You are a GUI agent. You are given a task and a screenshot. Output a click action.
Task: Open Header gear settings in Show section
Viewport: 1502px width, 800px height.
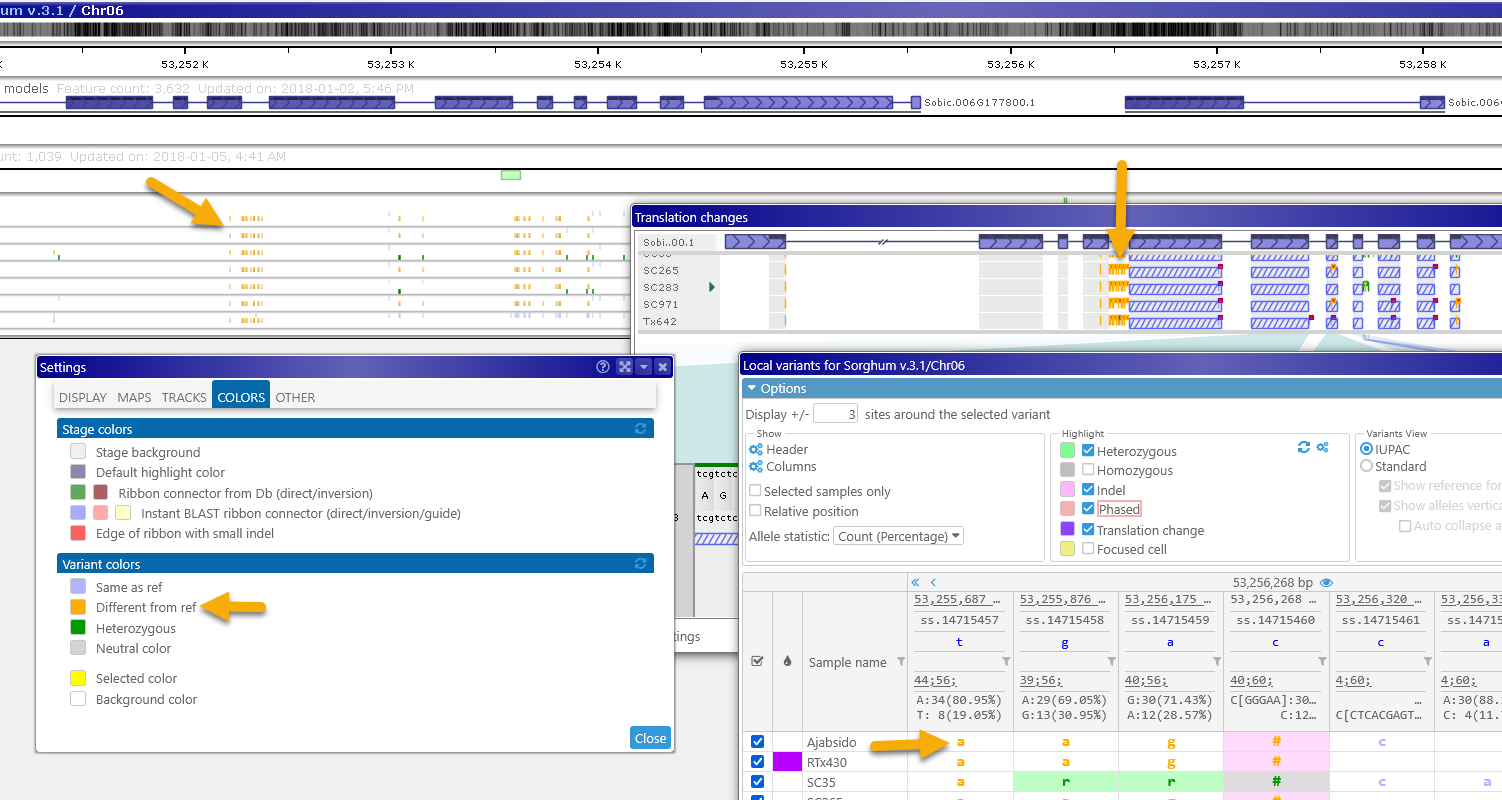756,450
